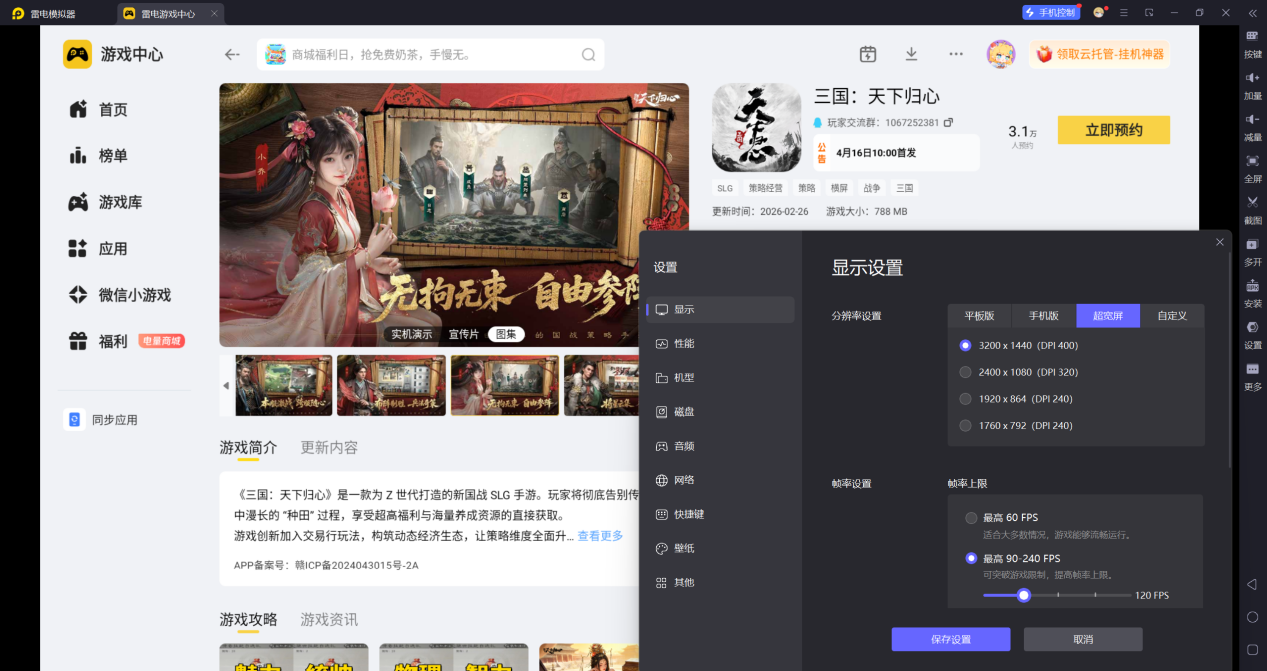1267x671 pixels.
Task: Open 微信小游戏 mini games section
Action: point(119,295)
